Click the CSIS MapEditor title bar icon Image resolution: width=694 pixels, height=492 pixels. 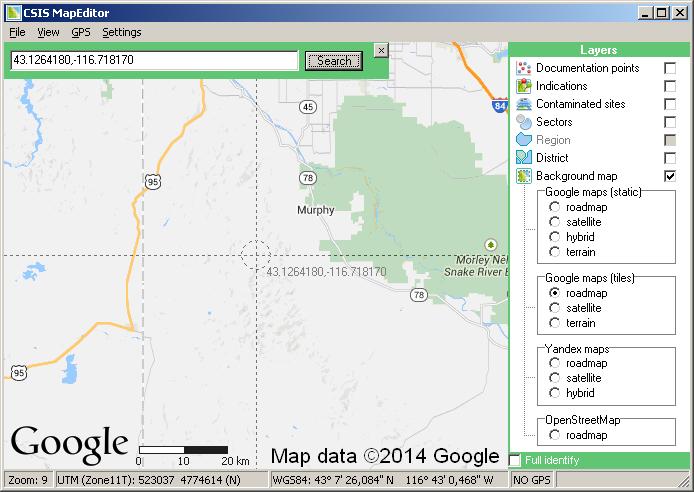(13, 12)
